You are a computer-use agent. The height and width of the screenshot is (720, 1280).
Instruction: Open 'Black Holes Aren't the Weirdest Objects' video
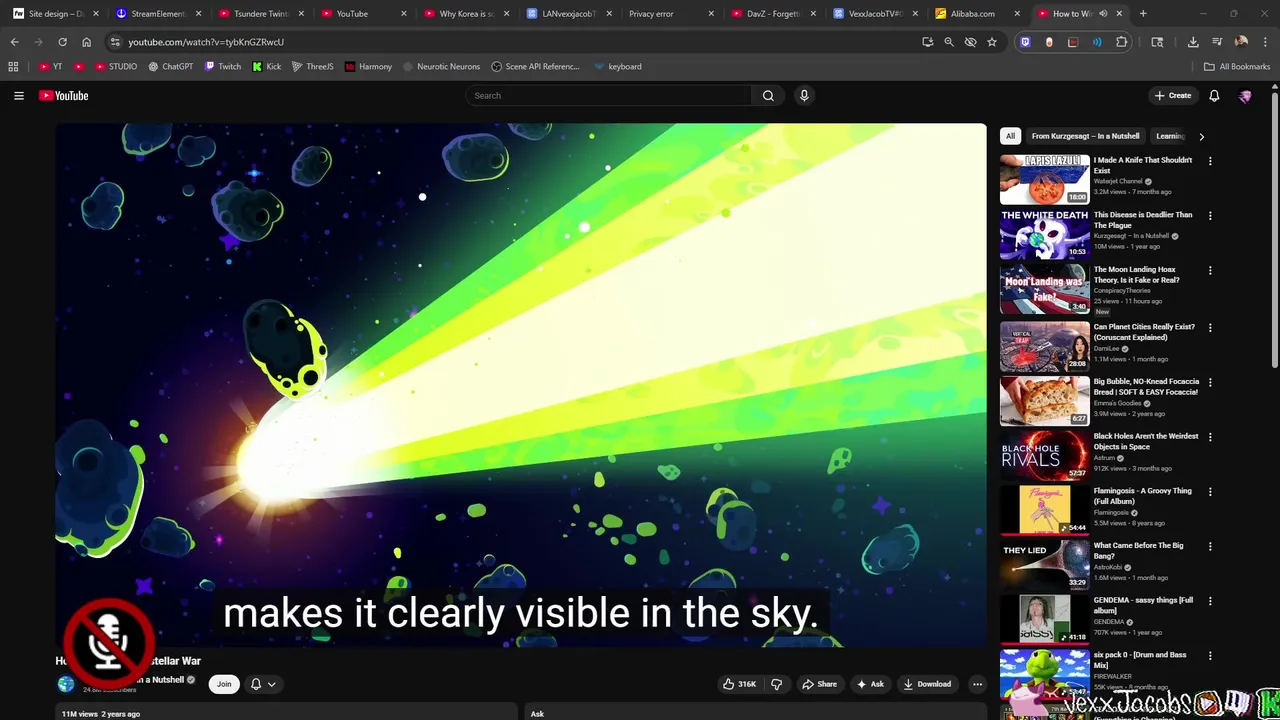point(1146,441)
